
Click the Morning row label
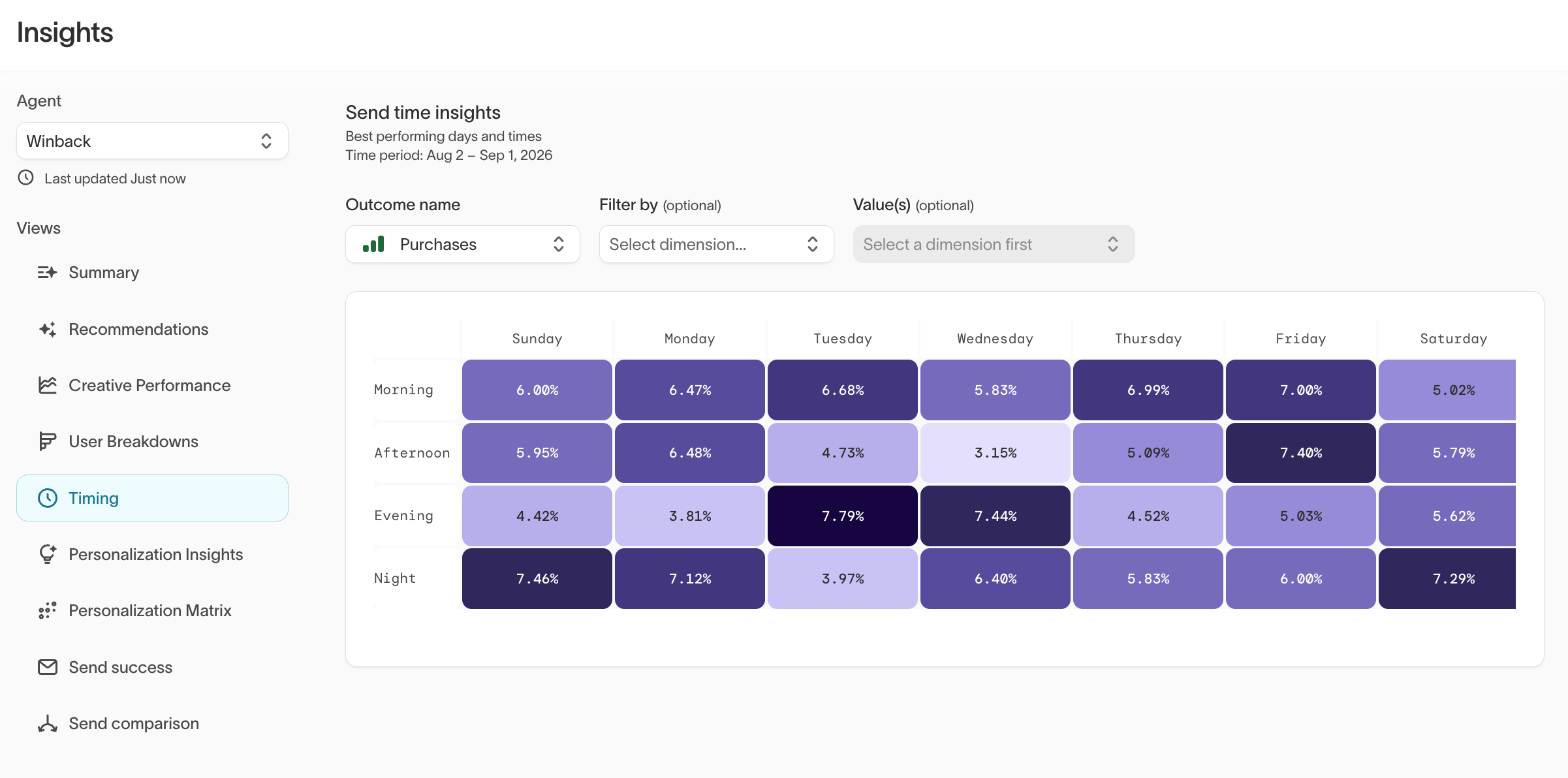[403, 390]
